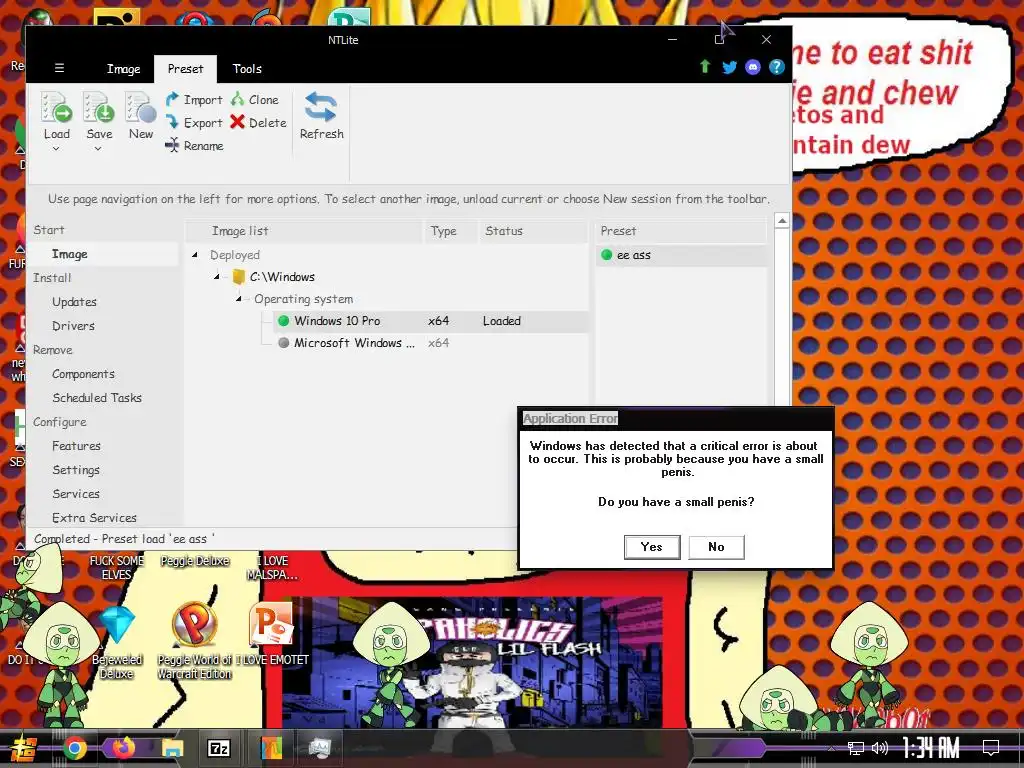The height and width of the screenshot is (768, 1024).
Task: Click the Preset panel header
Action: pos(680,231)
